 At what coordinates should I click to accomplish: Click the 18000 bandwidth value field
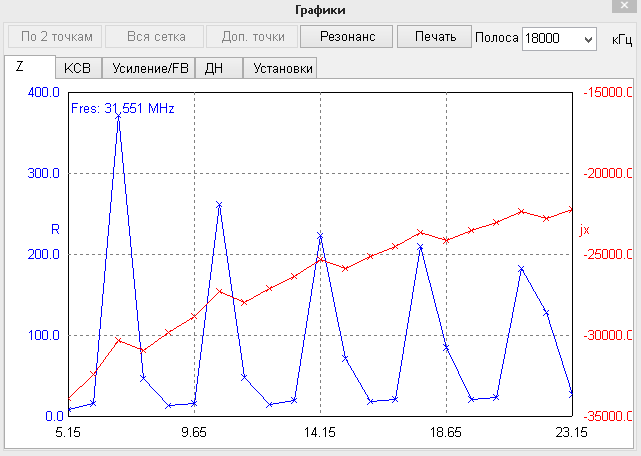[x=550, y=39]
